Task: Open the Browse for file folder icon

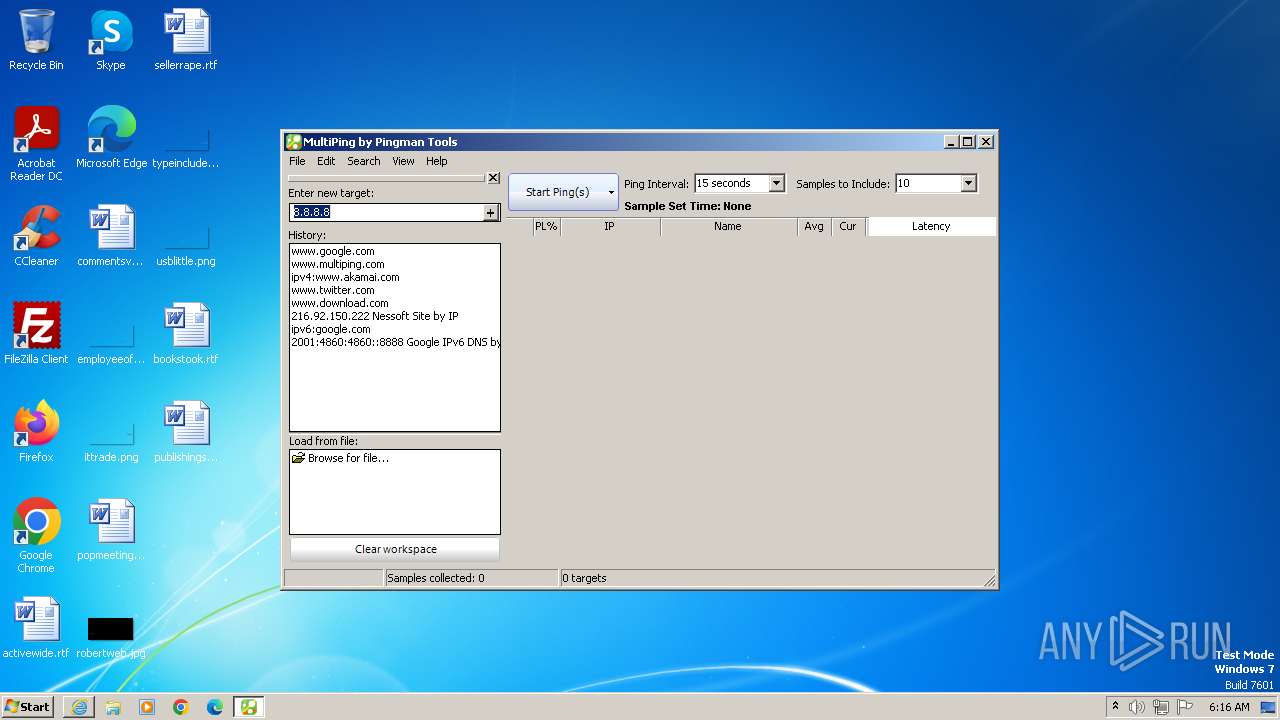Action: tap(298, 458)
